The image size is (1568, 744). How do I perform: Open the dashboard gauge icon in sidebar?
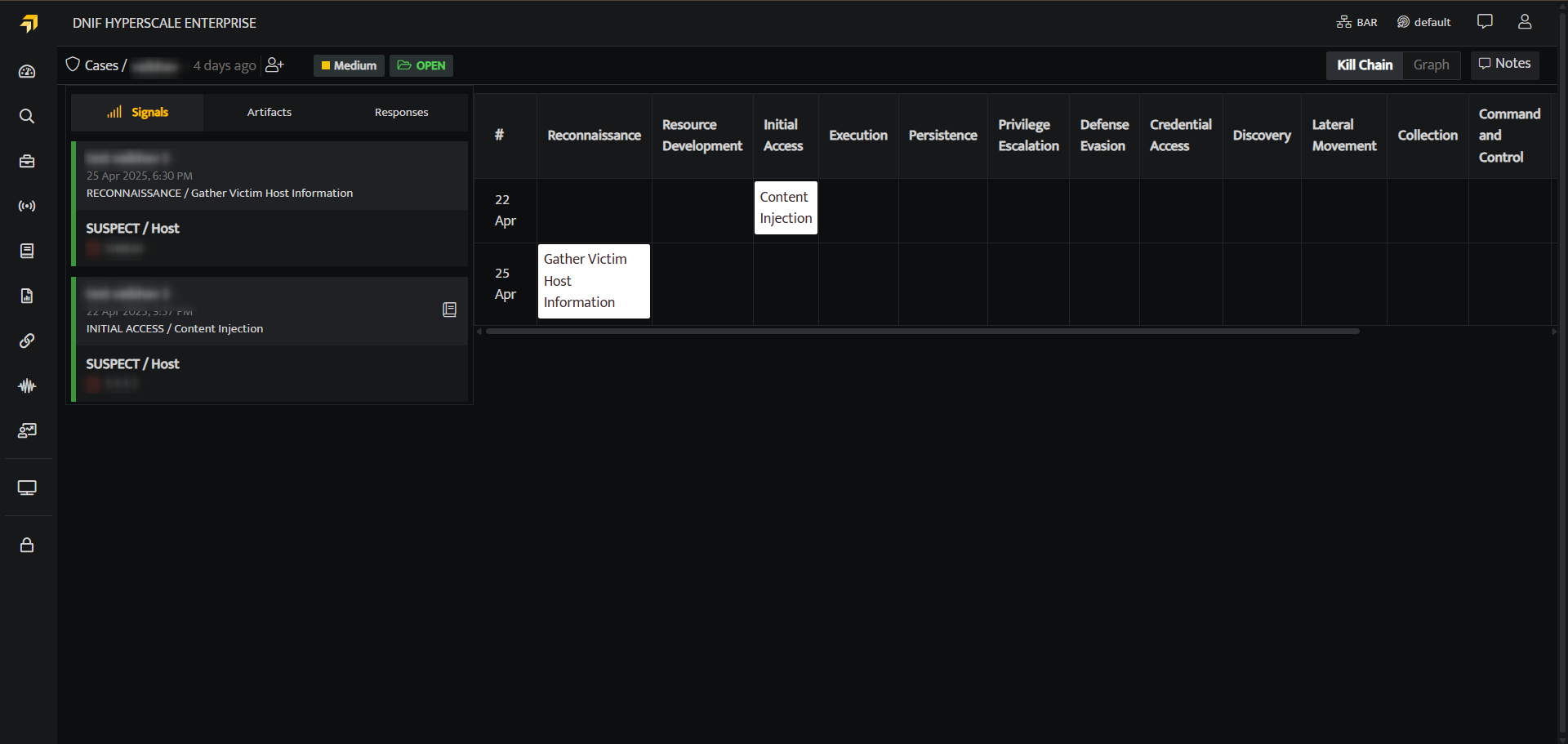27,72
